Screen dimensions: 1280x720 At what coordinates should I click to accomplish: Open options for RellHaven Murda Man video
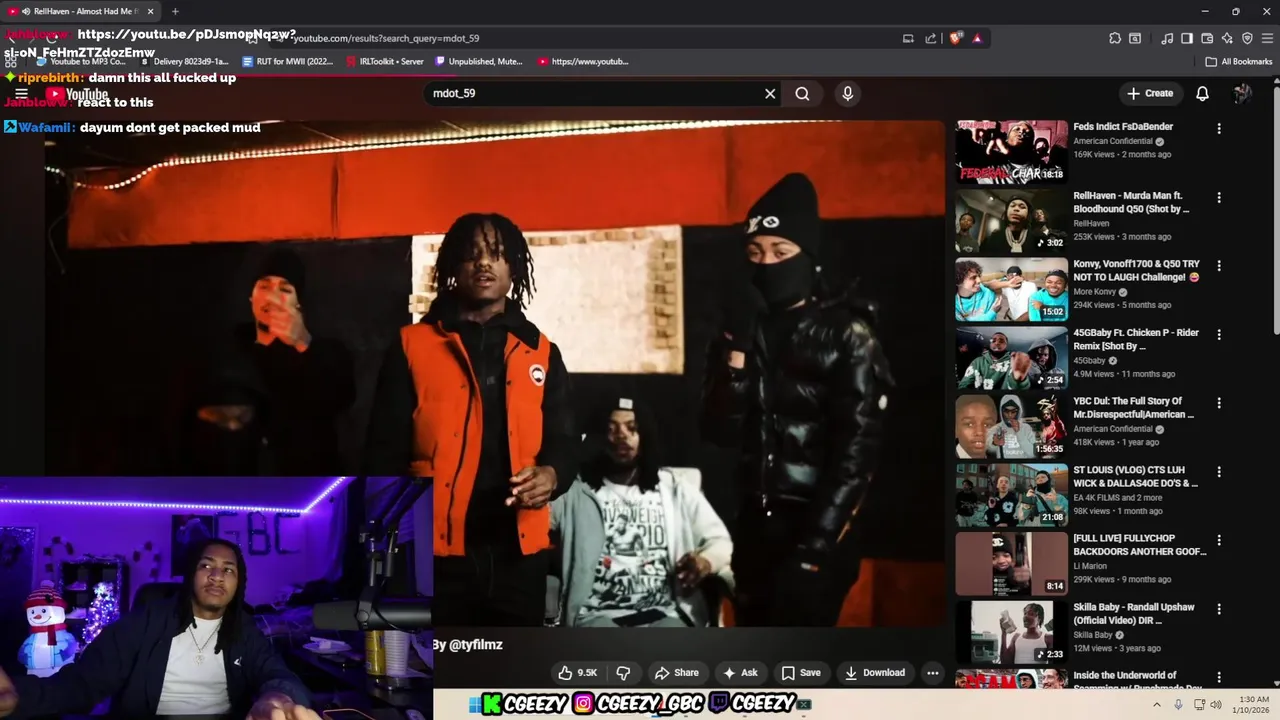pyautogui.click(x=1219, y=198)
